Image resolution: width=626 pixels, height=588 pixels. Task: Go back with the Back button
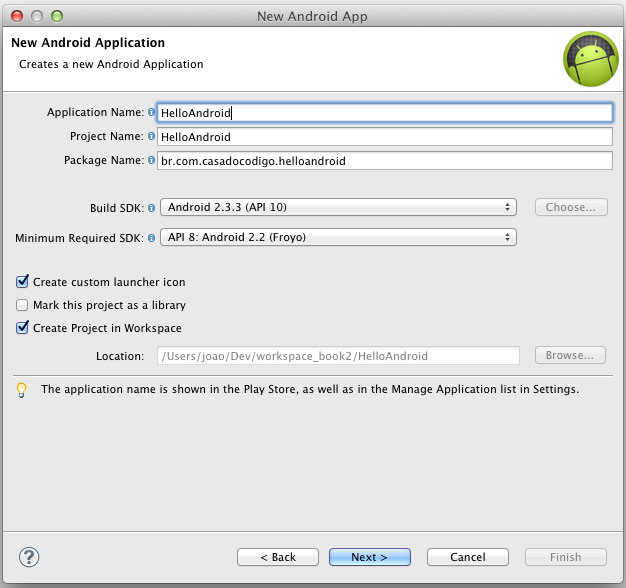(x=279, y=557)
